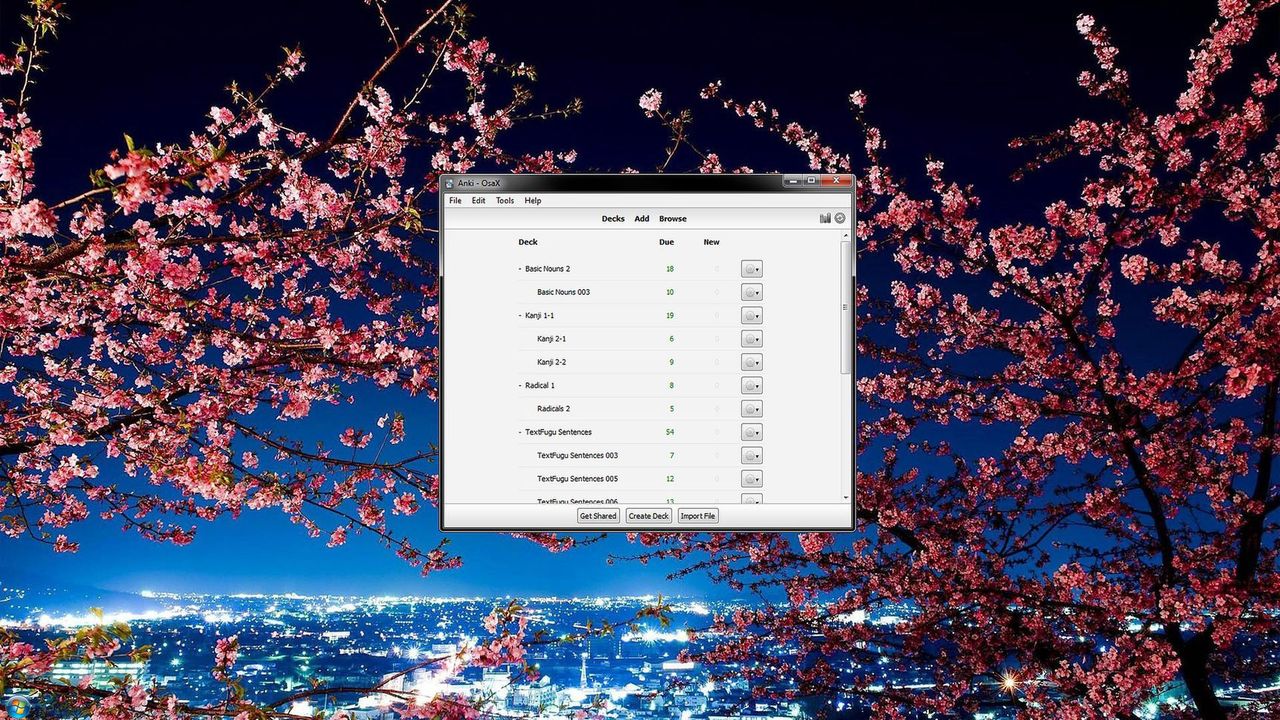Open options gear for TextFugu Sentences 003
This screenshot has height=720, width=1280.
pos(752,455)
